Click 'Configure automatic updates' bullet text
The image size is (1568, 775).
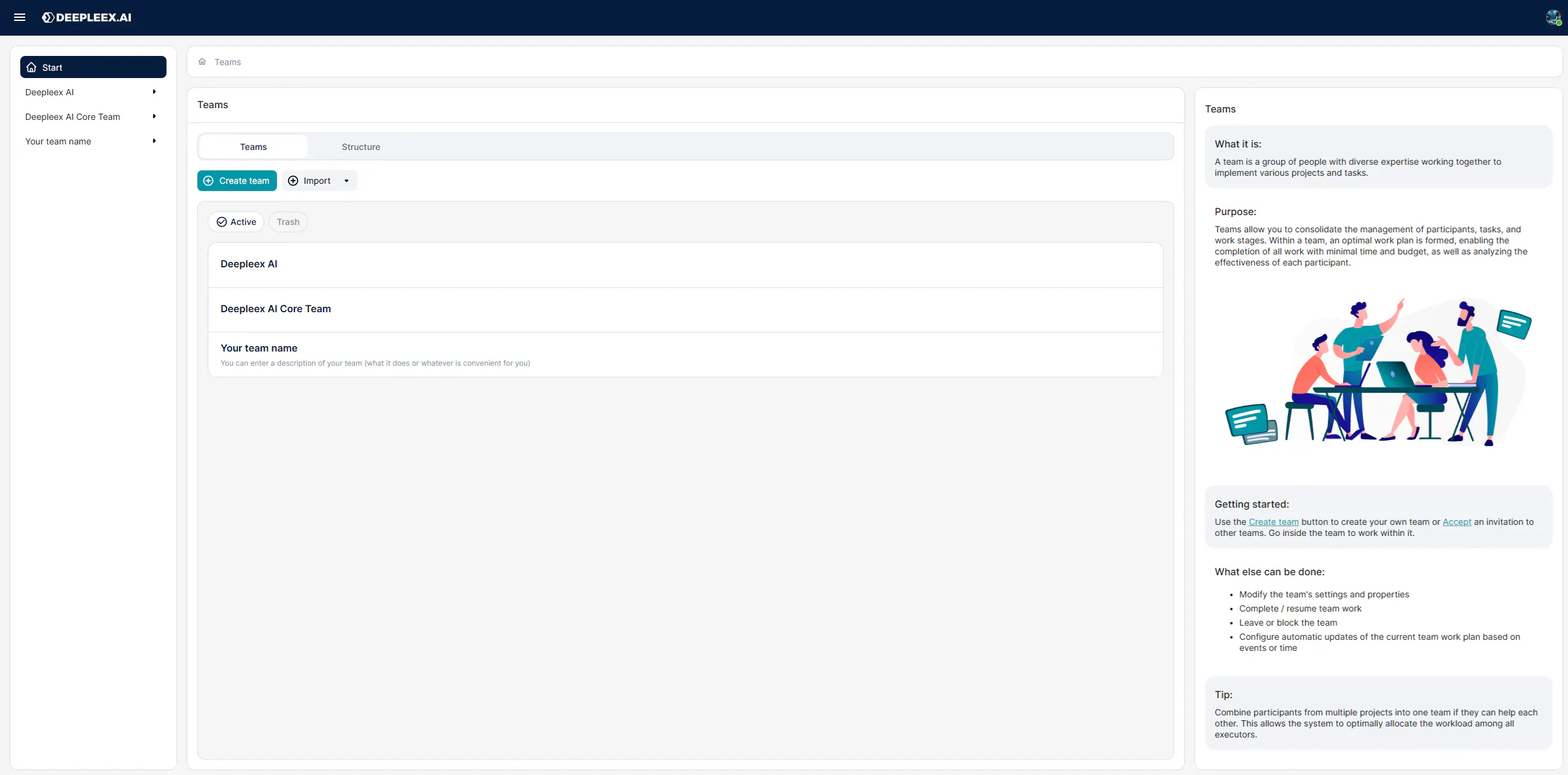1379,642
